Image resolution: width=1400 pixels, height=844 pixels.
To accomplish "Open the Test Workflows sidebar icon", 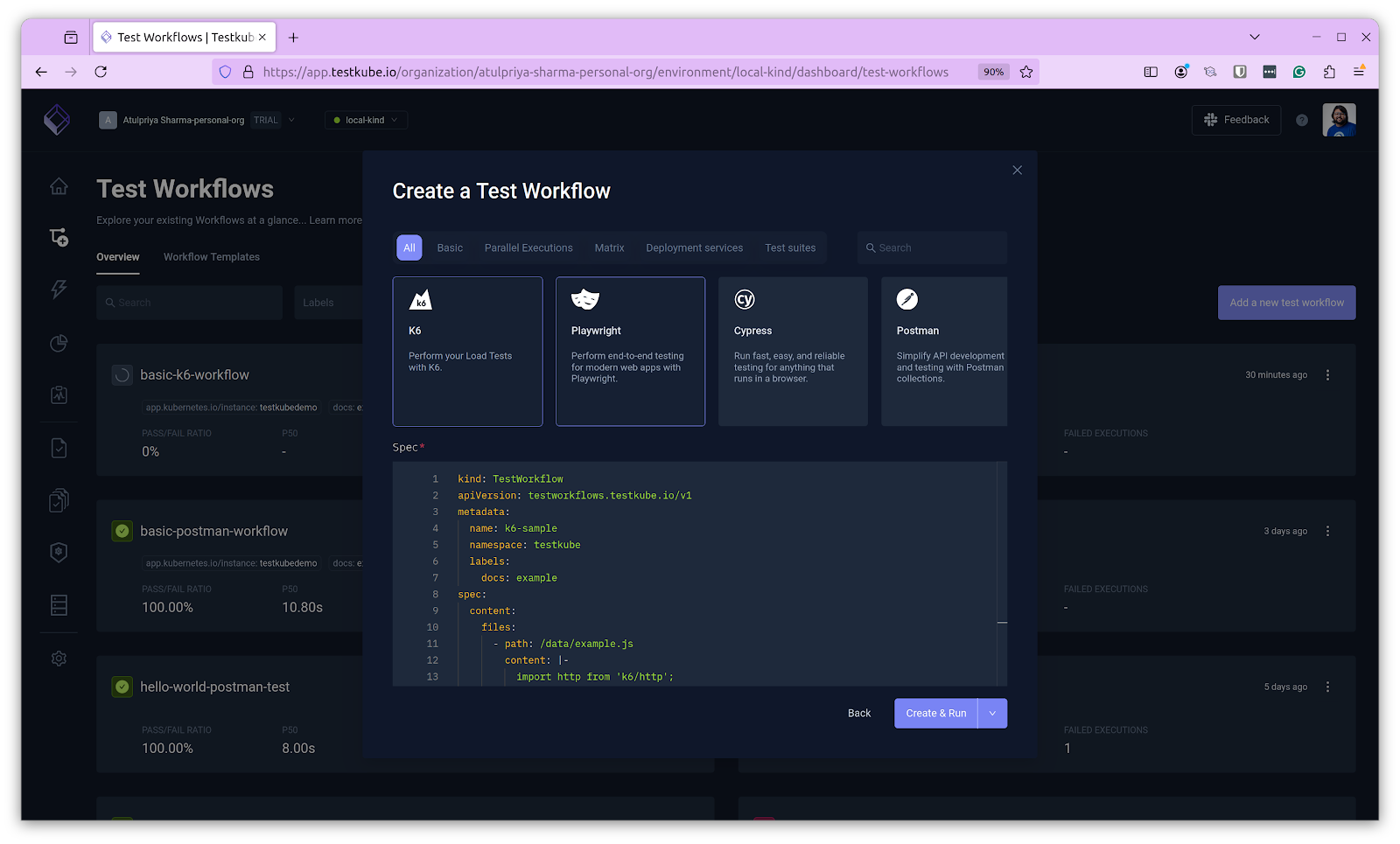I will [59, 237].
